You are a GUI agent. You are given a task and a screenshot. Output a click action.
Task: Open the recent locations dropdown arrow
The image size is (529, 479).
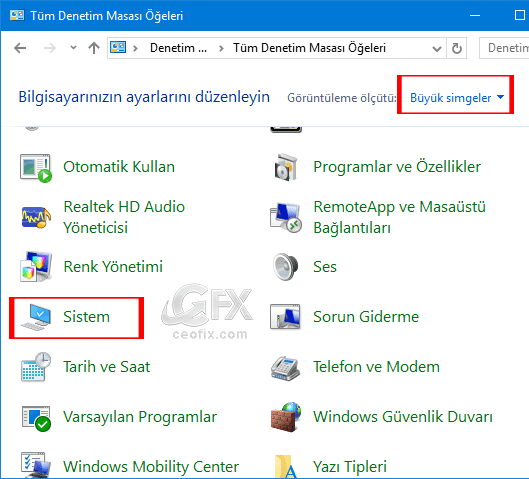point(73,48)
